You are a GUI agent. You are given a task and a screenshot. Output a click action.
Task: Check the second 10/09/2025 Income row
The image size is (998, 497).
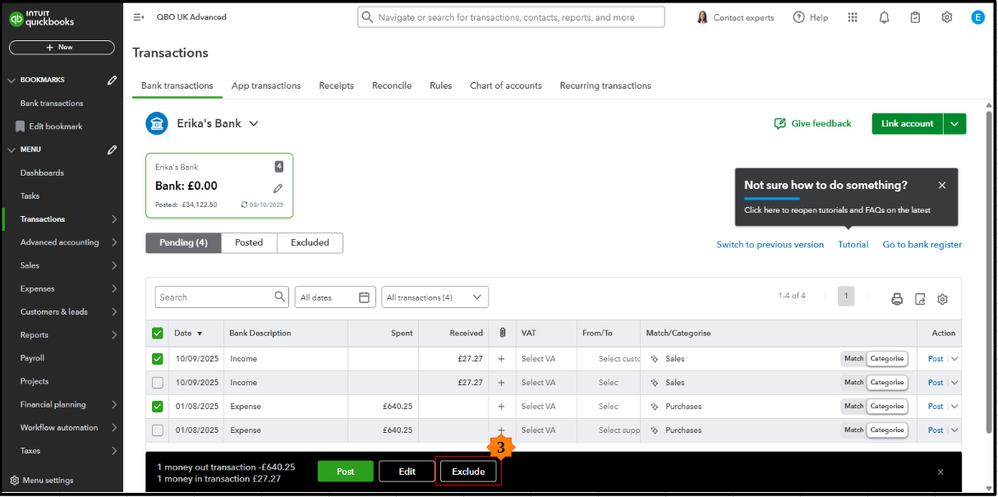pyautogui.click(x=157, y=382)
